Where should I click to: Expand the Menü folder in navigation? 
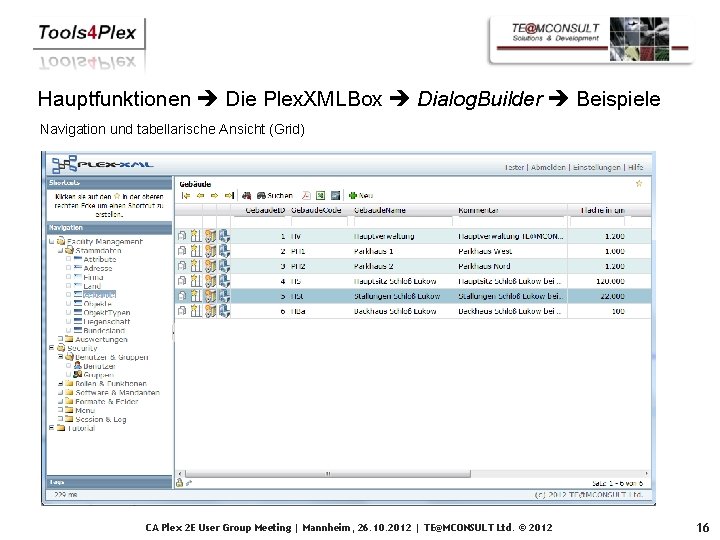click(60, 410)
